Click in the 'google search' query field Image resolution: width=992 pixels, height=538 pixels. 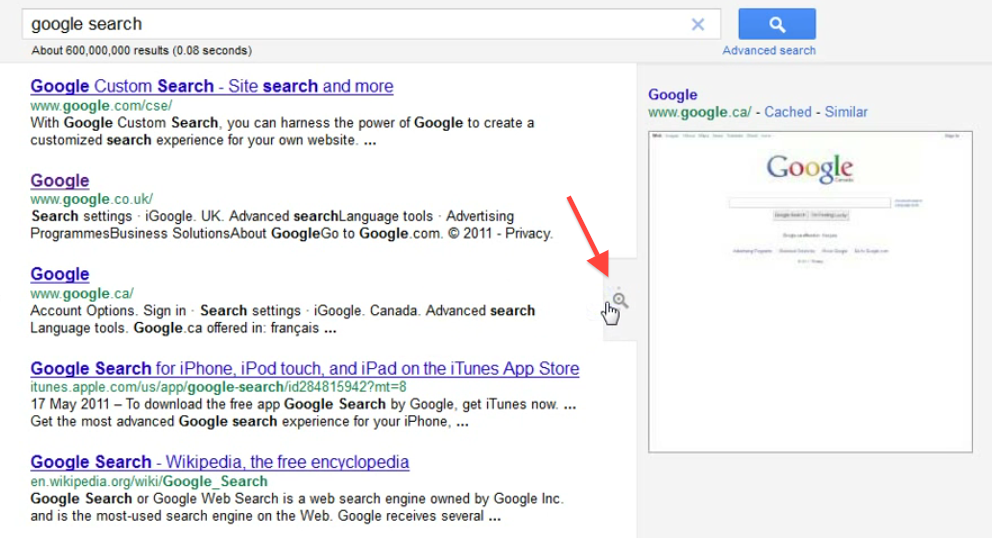click(350, 24)
